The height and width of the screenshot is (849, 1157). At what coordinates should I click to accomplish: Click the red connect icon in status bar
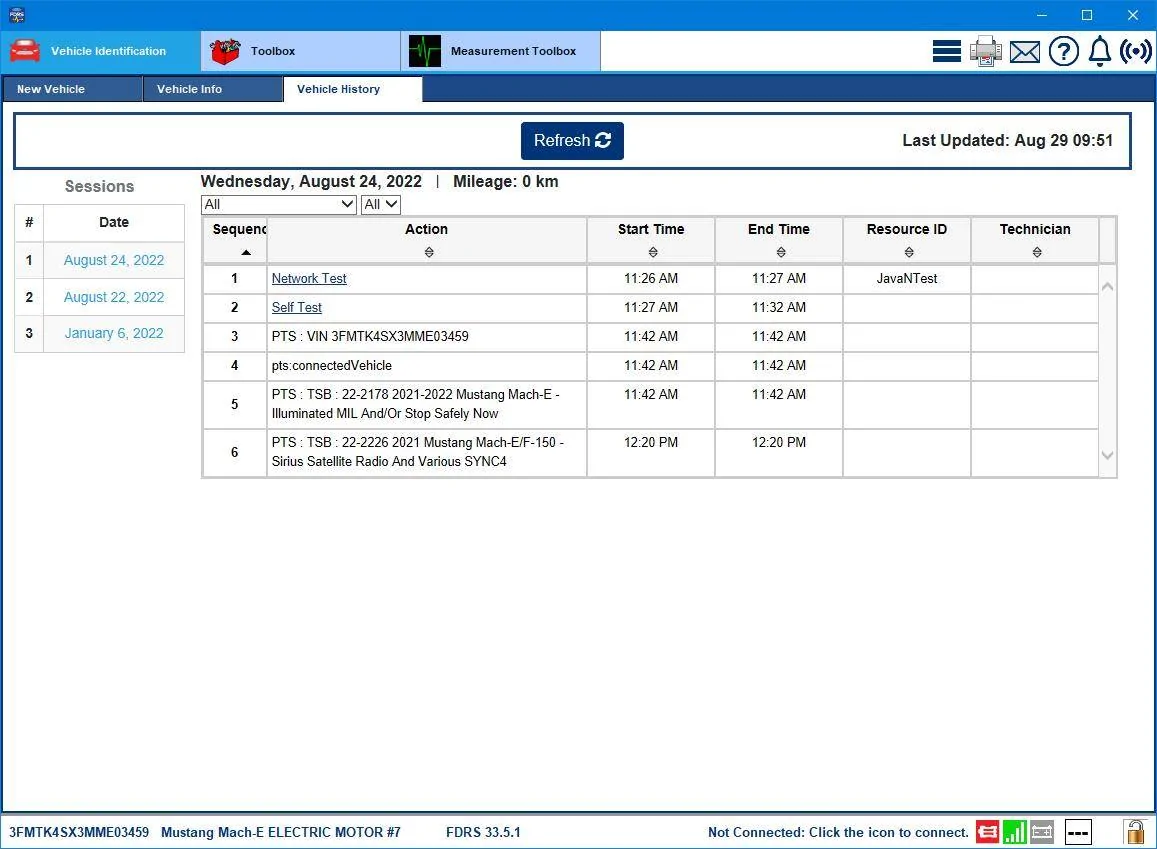tap(987, 833)
